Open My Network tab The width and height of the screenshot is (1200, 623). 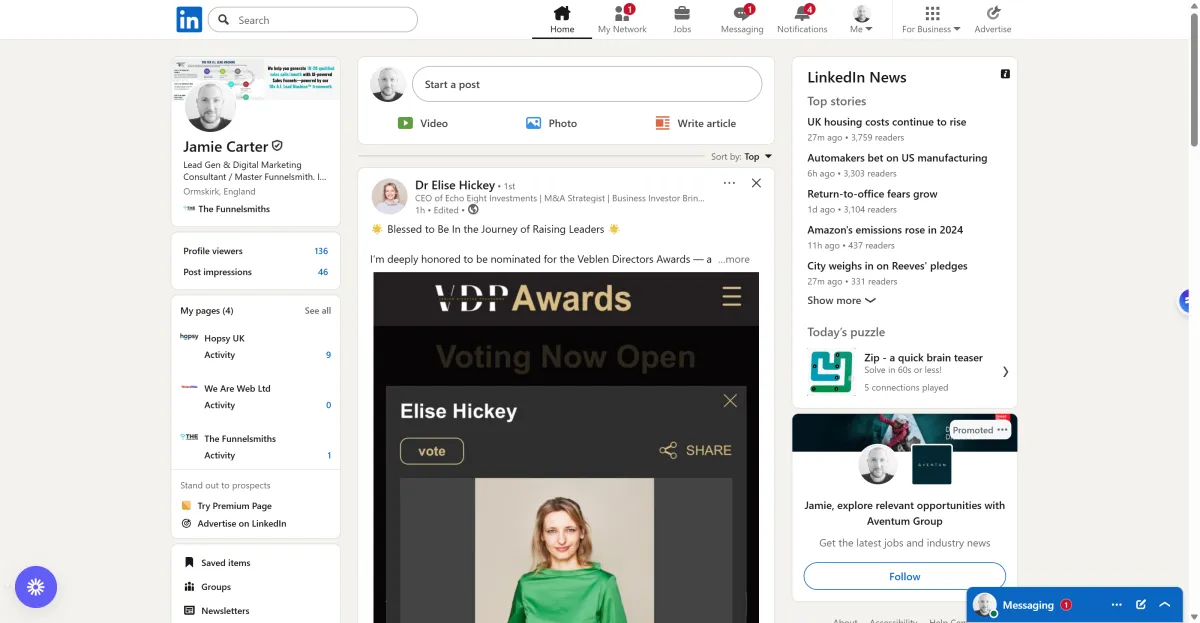tap(622, 20)
